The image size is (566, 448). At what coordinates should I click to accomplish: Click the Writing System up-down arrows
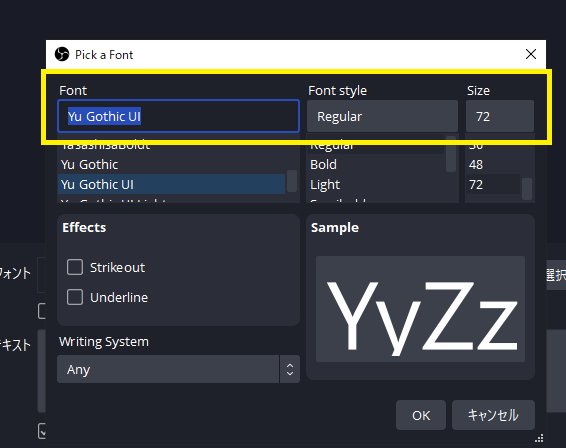click(289, 369)
